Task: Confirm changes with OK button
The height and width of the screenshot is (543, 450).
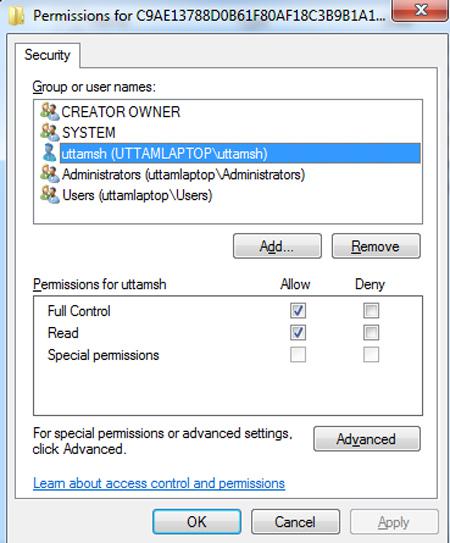Action: click(x=197, y=522)
